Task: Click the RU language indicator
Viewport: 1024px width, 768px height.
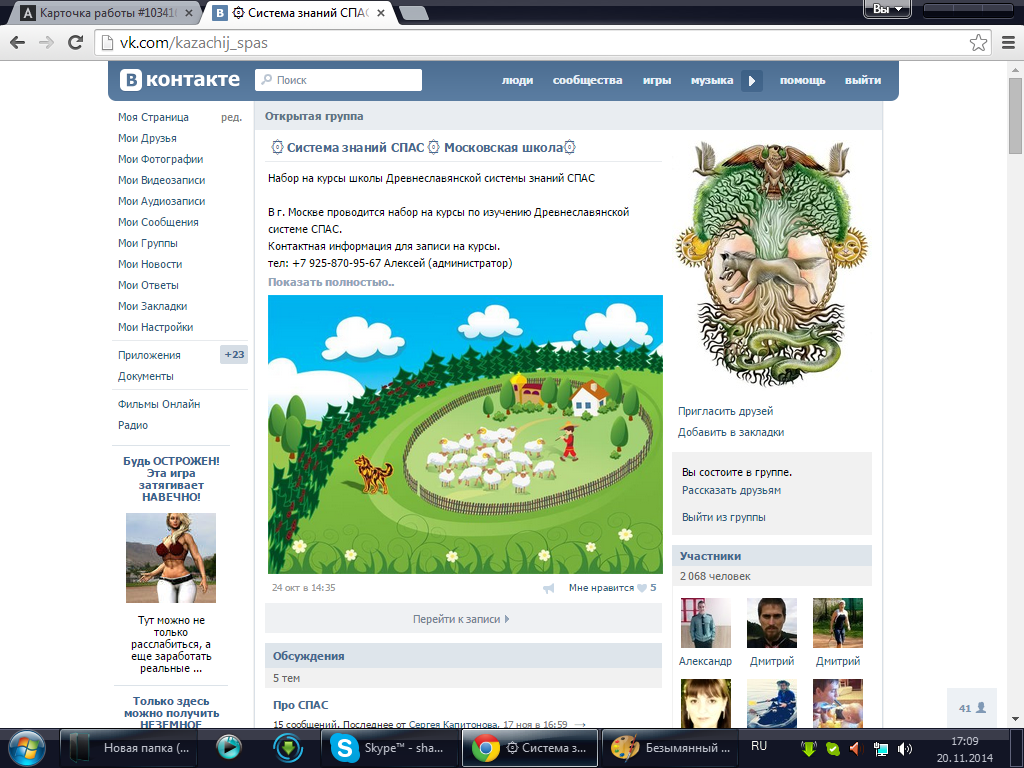Action: [x=759, y=746]
